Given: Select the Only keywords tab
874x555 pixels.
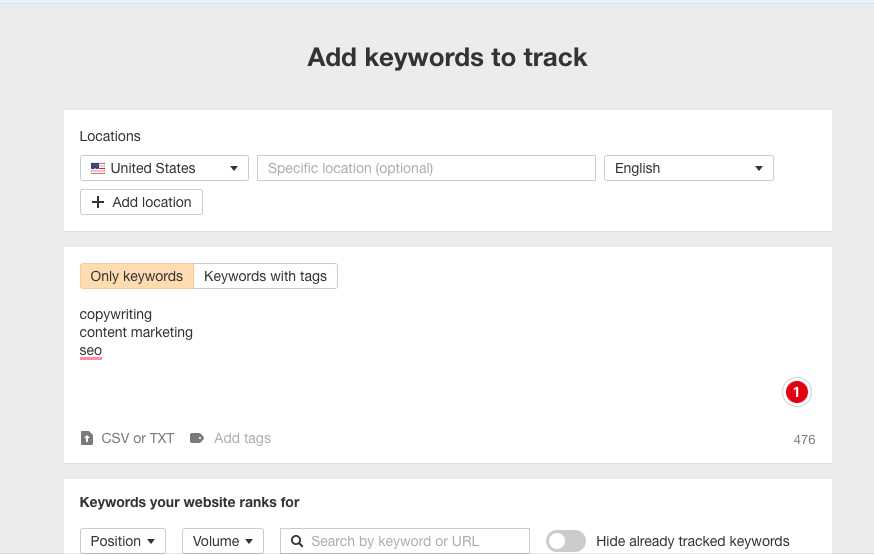Looking at the screenshot, I should (136, 276).
